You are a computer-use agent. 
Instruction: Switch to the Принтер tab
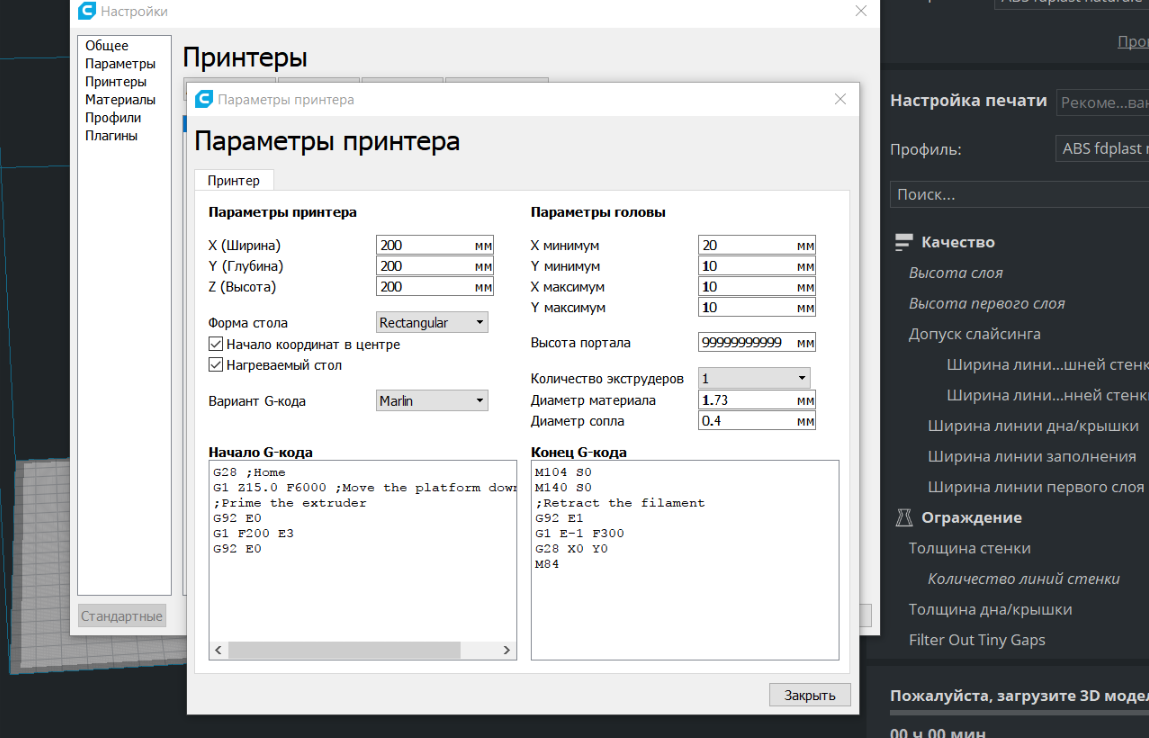tap(233, 180)
